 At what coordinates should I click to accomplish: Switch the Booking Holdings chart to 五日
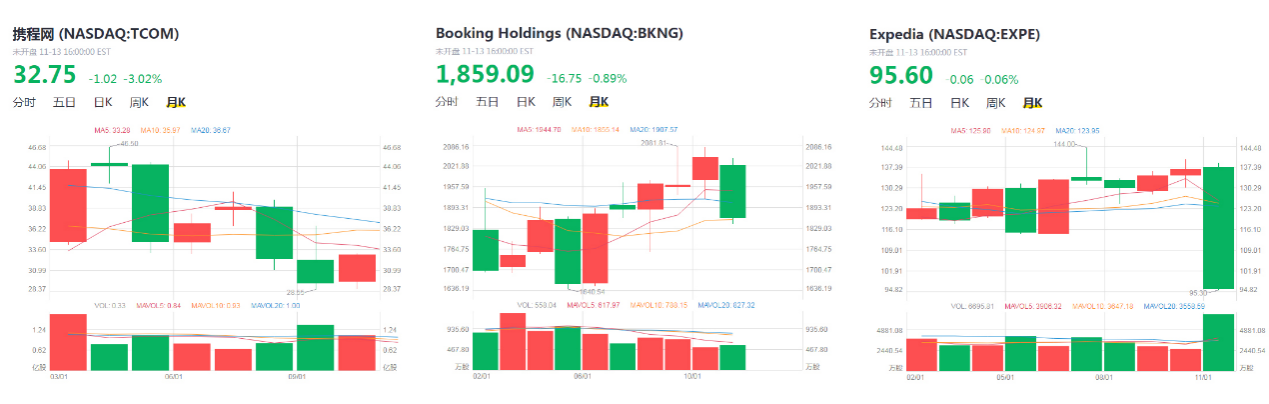click(x=487, y=102)
